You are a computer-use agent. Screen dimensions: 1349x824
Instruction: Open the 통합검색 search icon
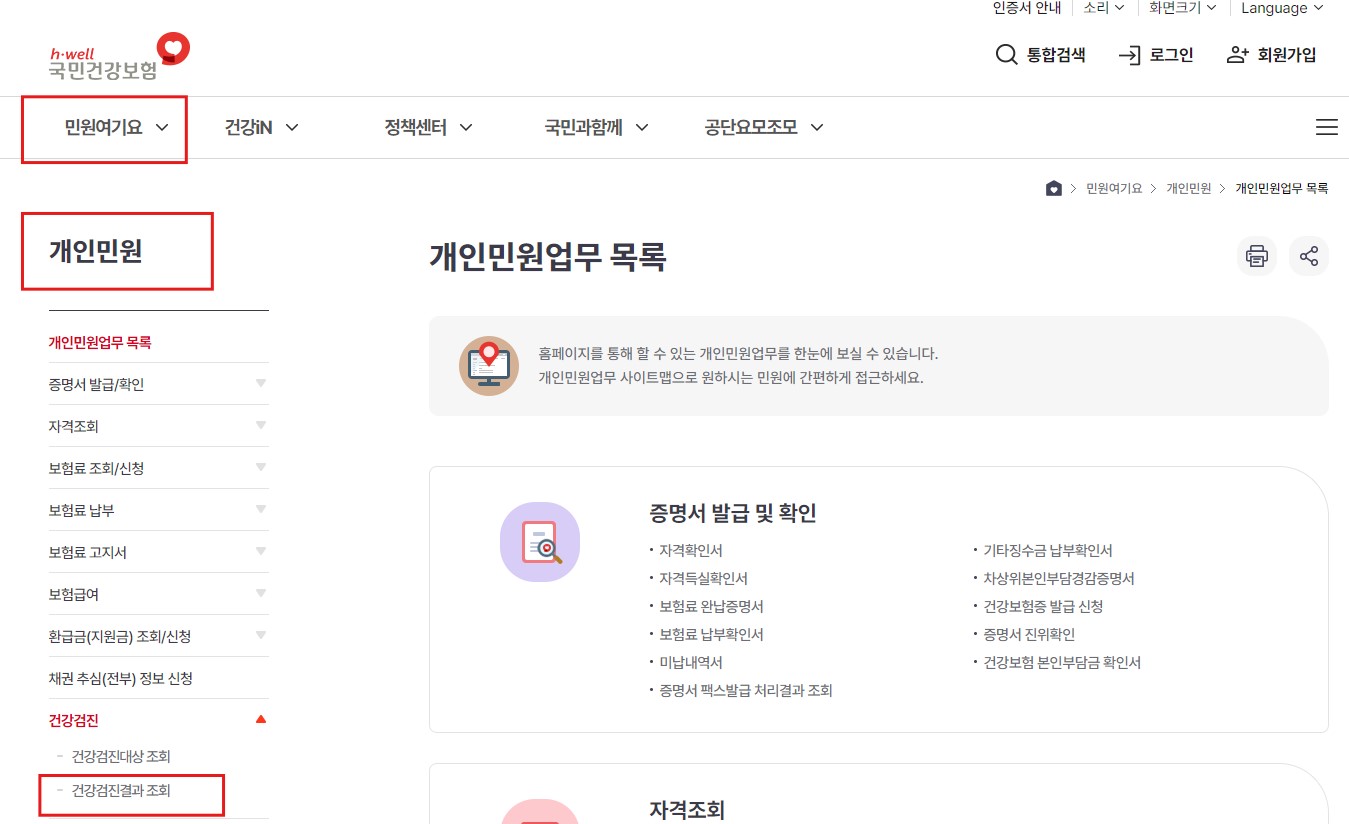(1005, 55)
